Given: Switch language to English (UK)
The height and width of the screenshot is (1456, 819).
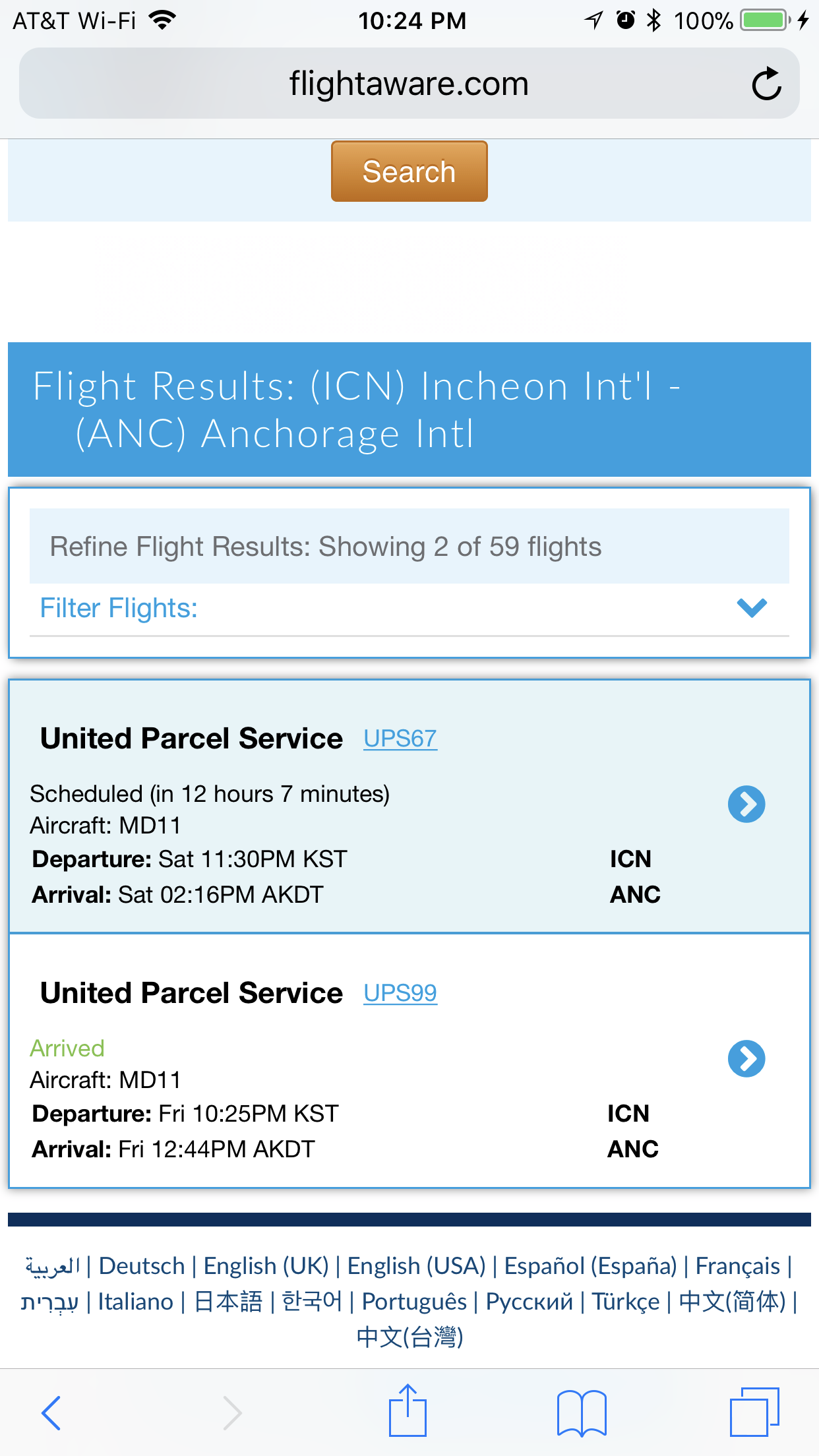Looking at the screenshot, I should 266,1266.
